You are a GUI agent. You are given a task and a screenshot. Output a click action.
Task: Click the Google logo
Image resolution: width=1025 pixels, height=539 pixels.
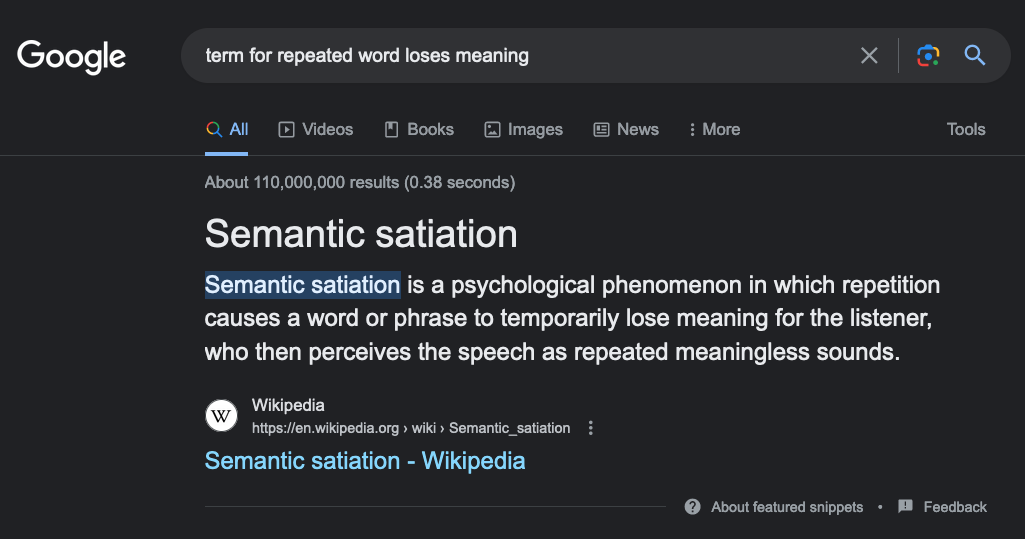tap(71, 56)
